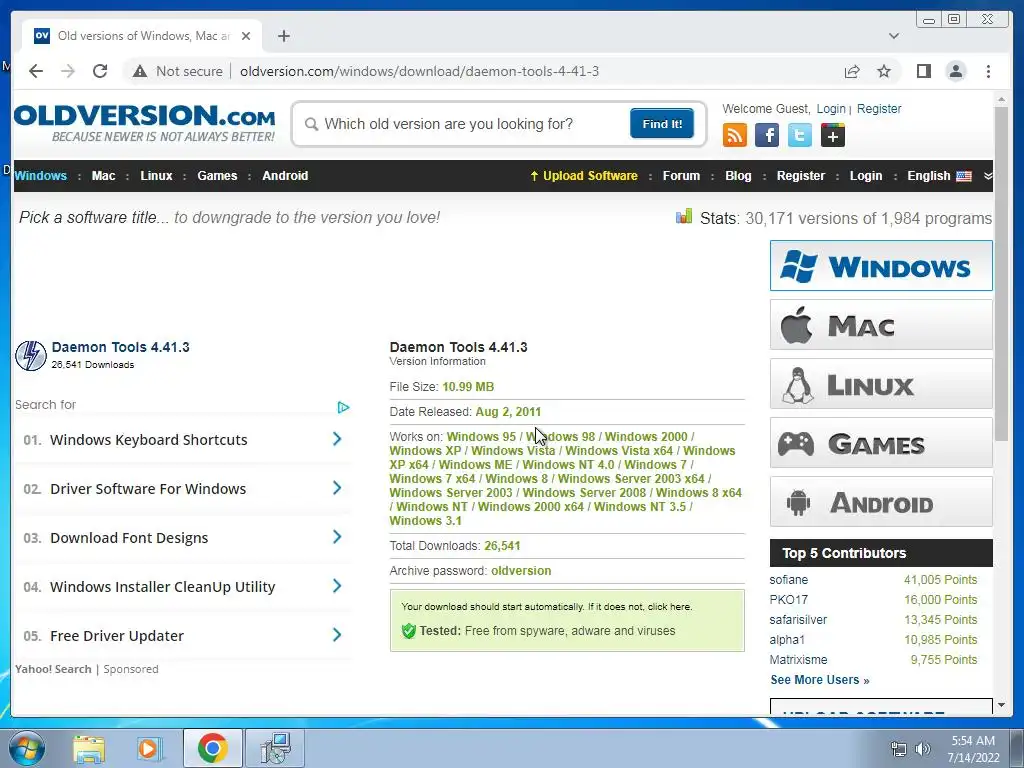The width and height of the screenshot is (1024, 768).
Task: Open the large Mac category banner
Action: (881, 325)
